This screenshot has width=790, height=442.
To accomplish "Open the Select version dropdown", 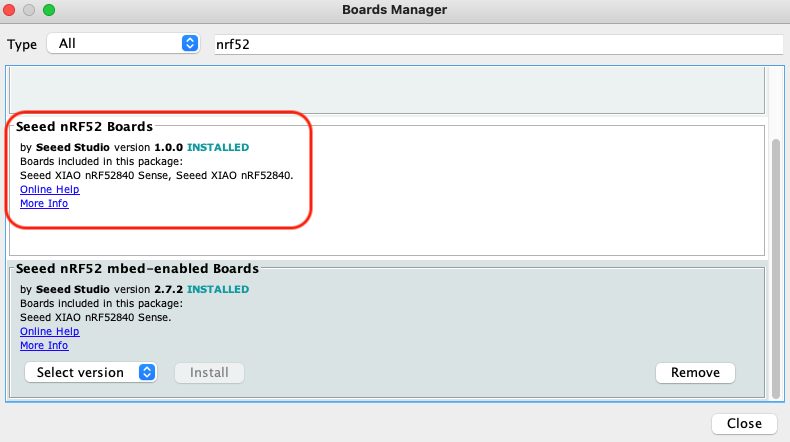I will point(91,372).
